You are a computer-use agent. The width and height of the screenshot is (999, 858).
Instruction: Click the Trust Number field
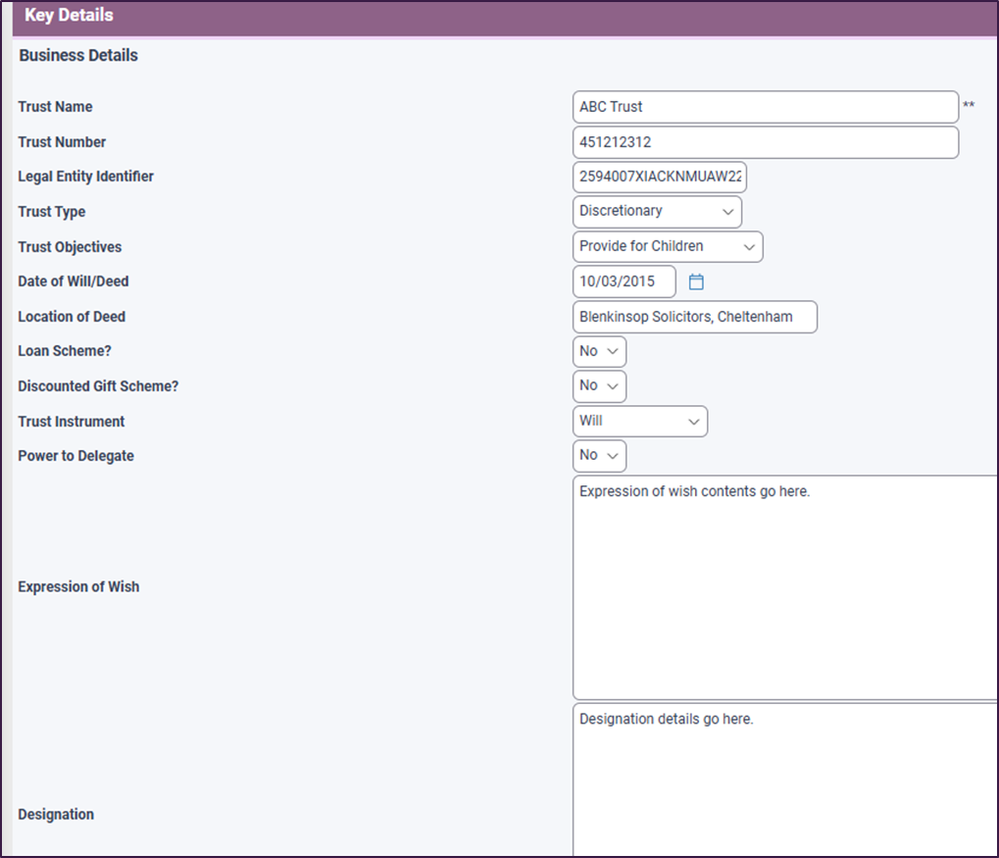tap(765, 142)
